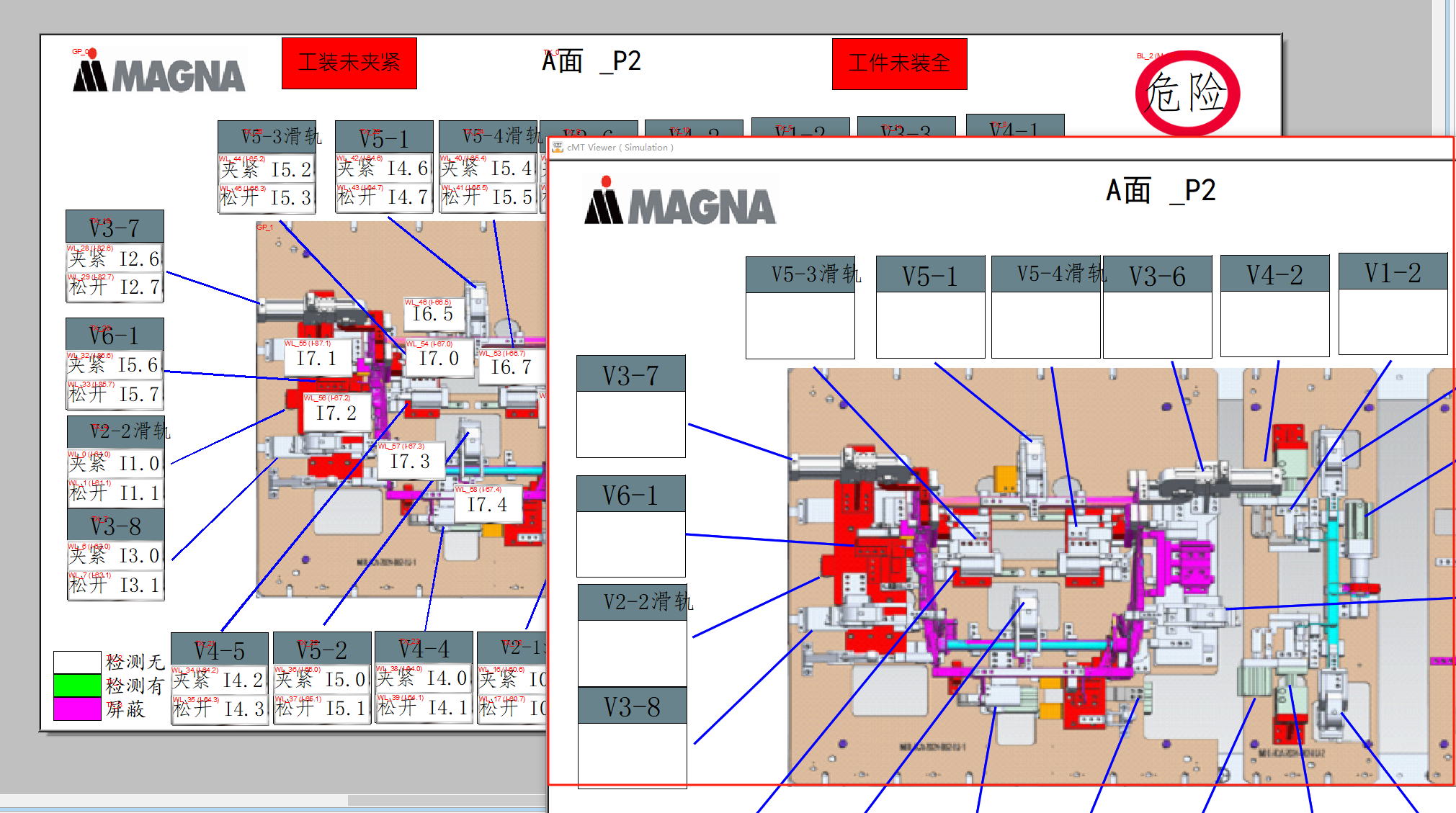1456x813 pixels.
Task: Select the I7.1 sensor lamp on the fixture
Action: click(x=317, y=358)
